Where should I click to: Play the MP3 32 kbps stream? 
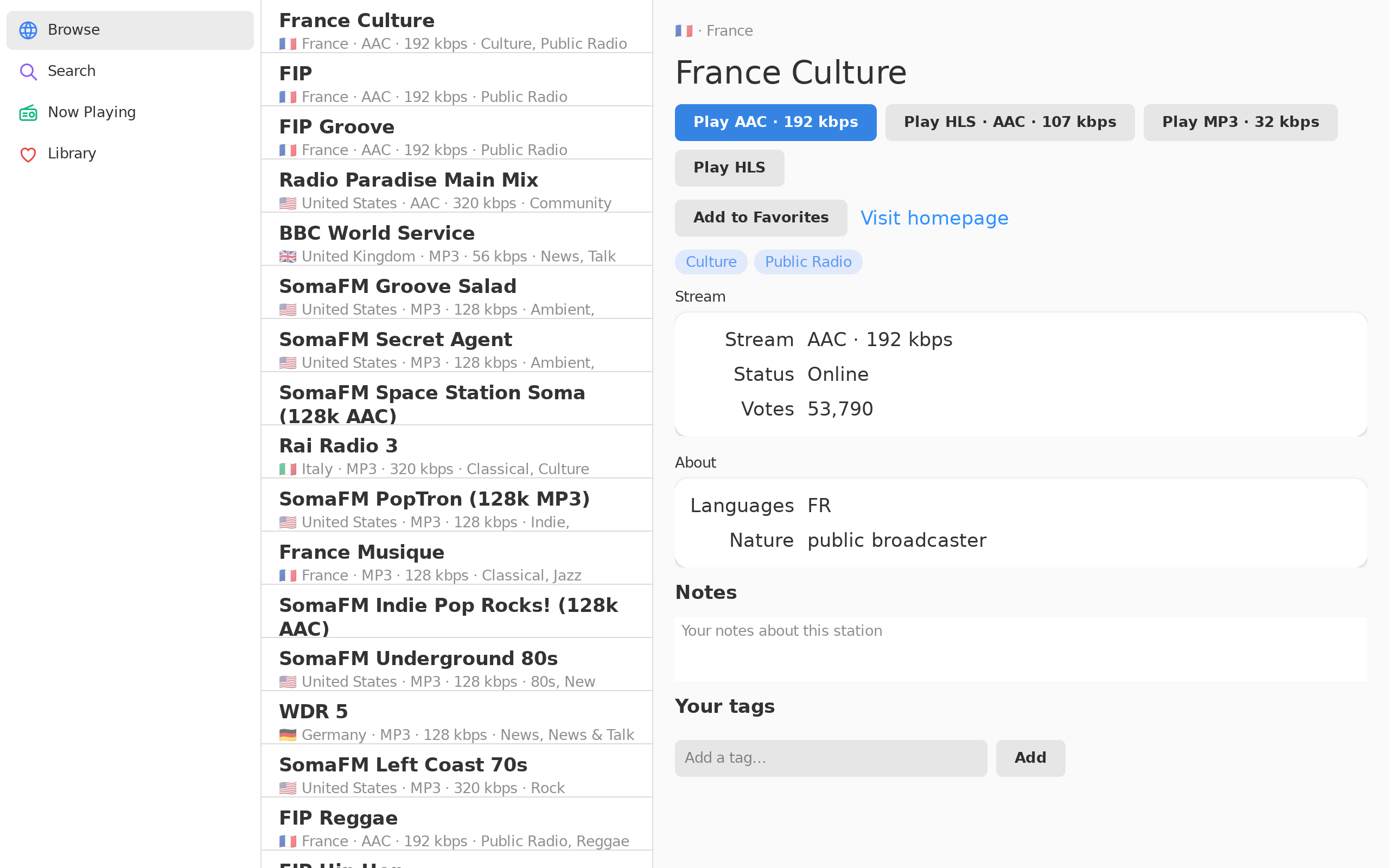[1240, 122]
